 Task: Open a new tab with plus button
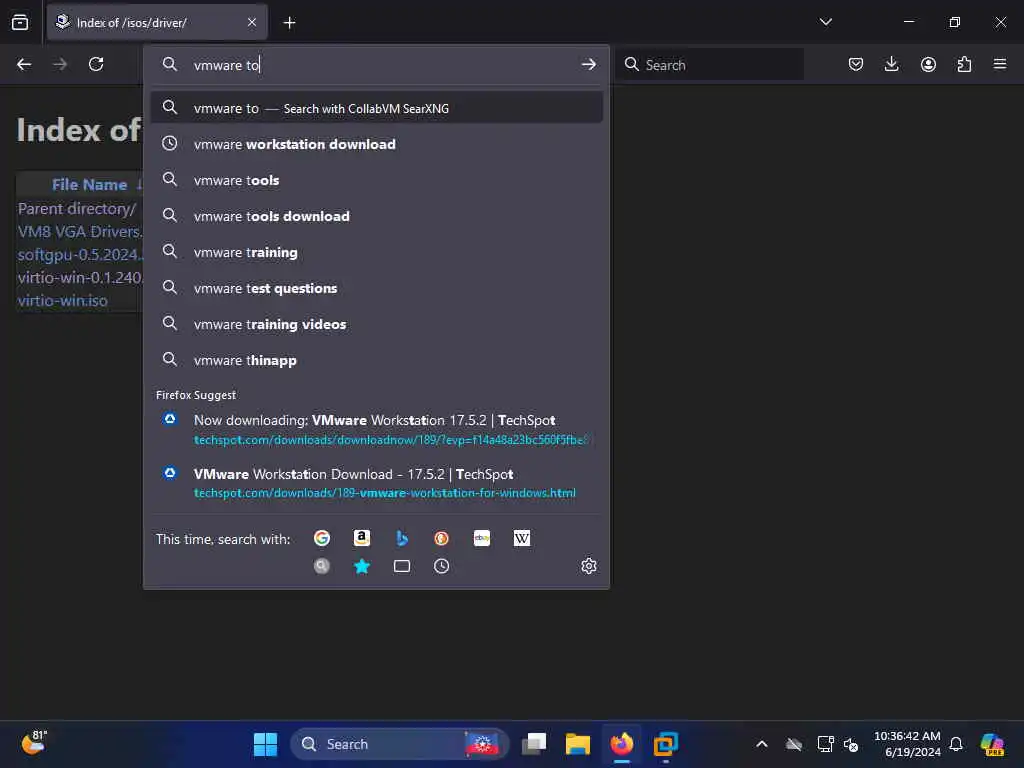[x=289, y=23]
